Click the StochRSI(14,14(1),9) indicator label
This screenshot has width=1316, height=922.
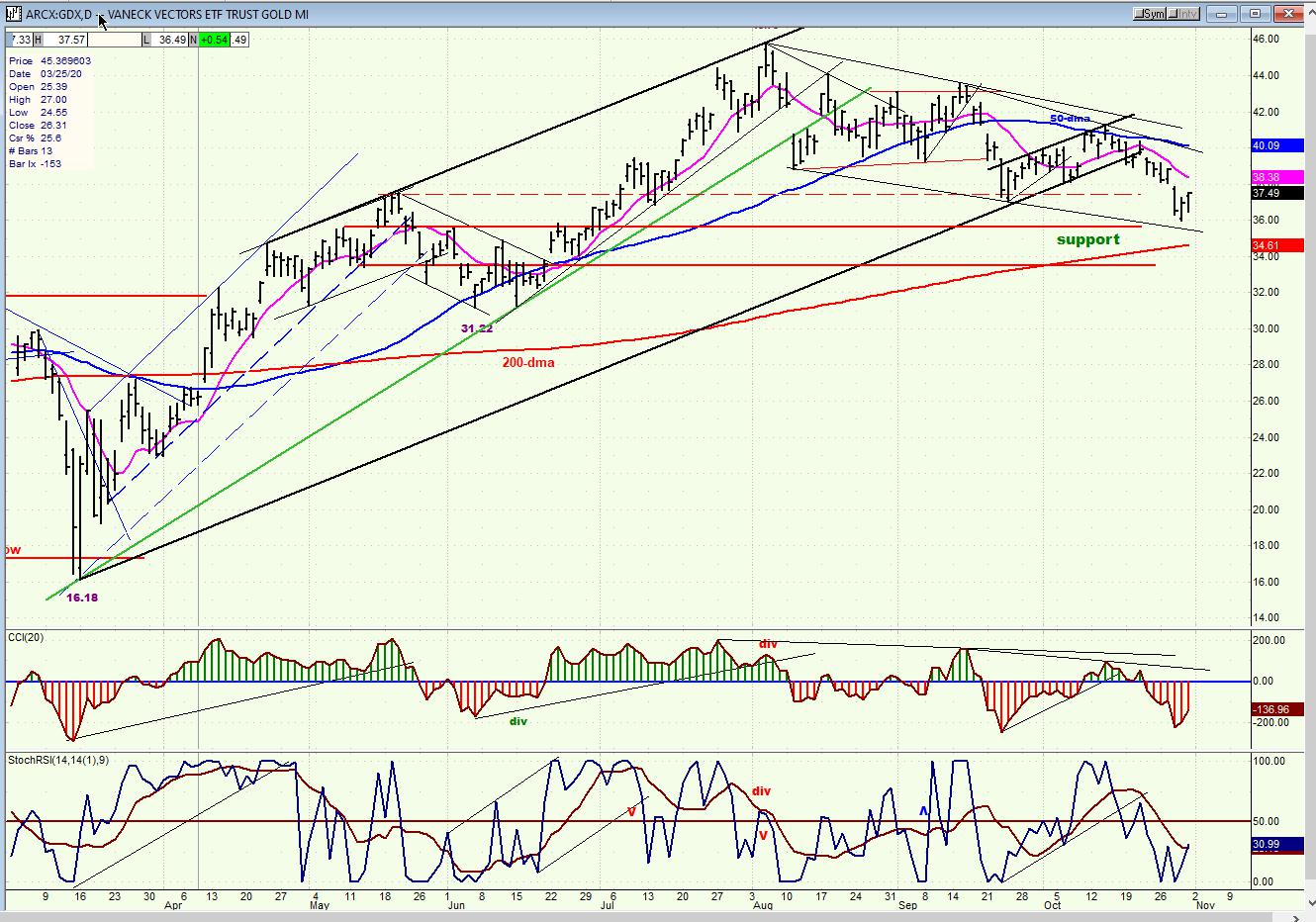(x=58, y=760)
